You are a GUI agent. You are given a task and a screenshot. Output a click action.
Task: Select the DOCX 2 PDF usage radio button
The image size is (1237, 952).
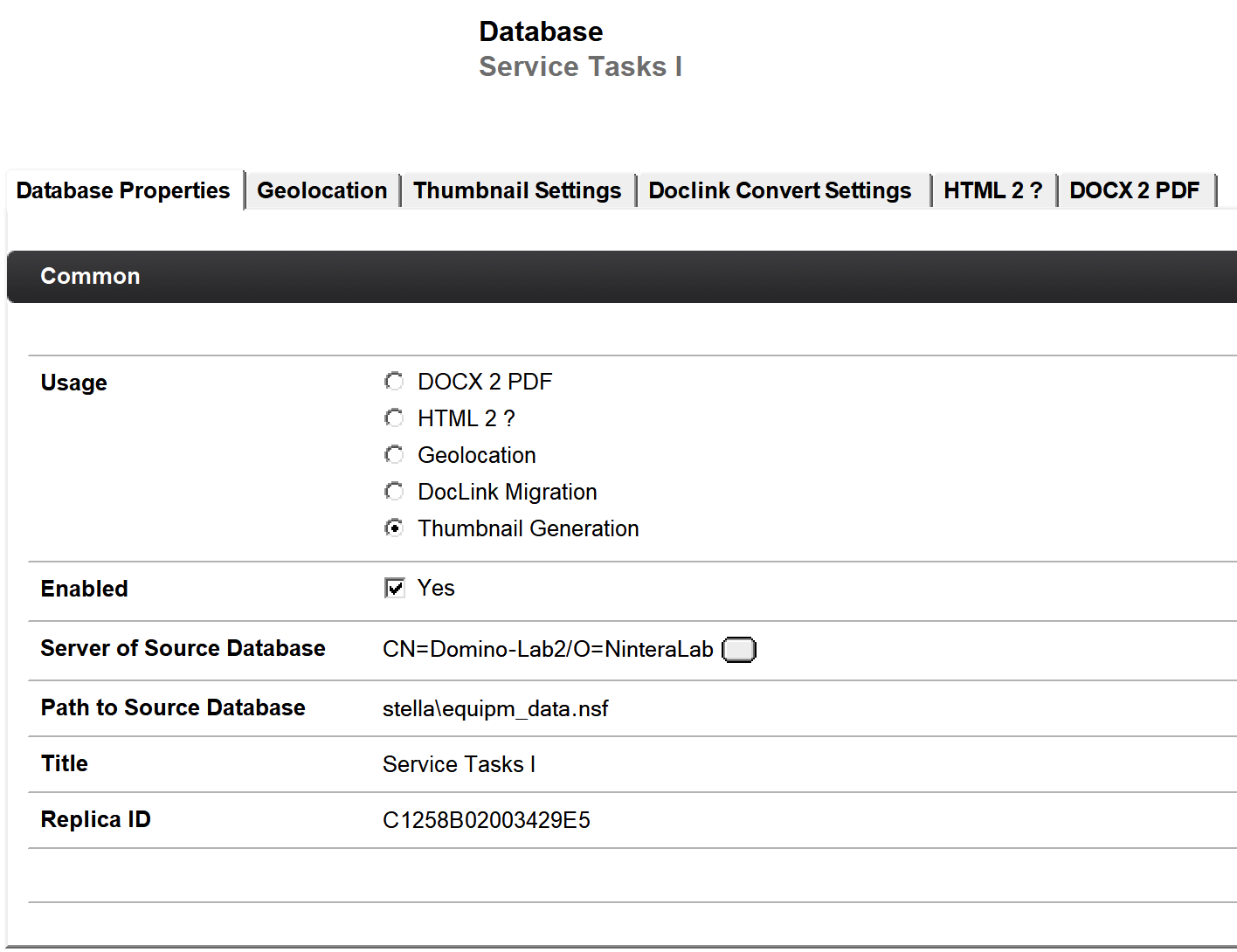(x=394, y=382)
